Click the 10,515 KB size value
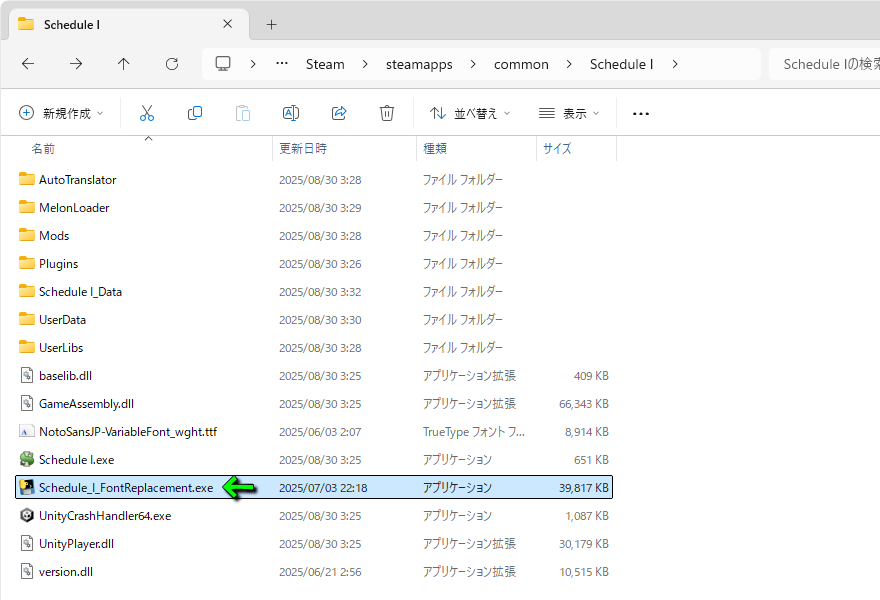 pyautogui.click(x=584, y=572)
